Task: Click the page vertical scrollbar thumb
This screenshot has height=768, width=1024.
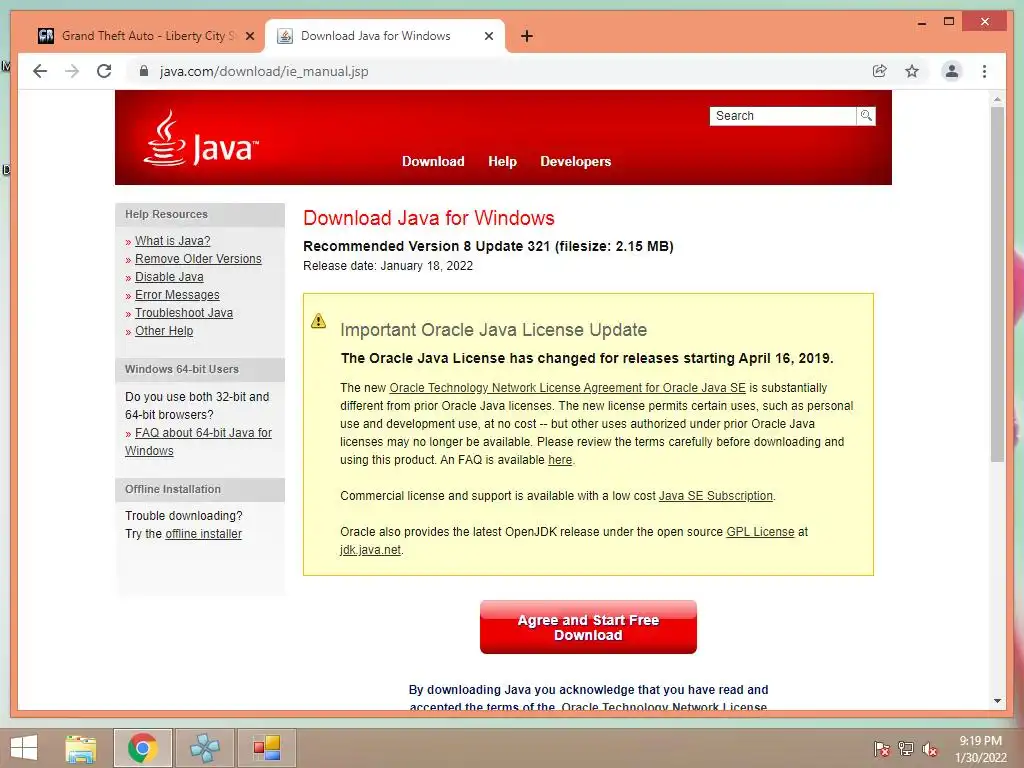Action: (997, 284)
